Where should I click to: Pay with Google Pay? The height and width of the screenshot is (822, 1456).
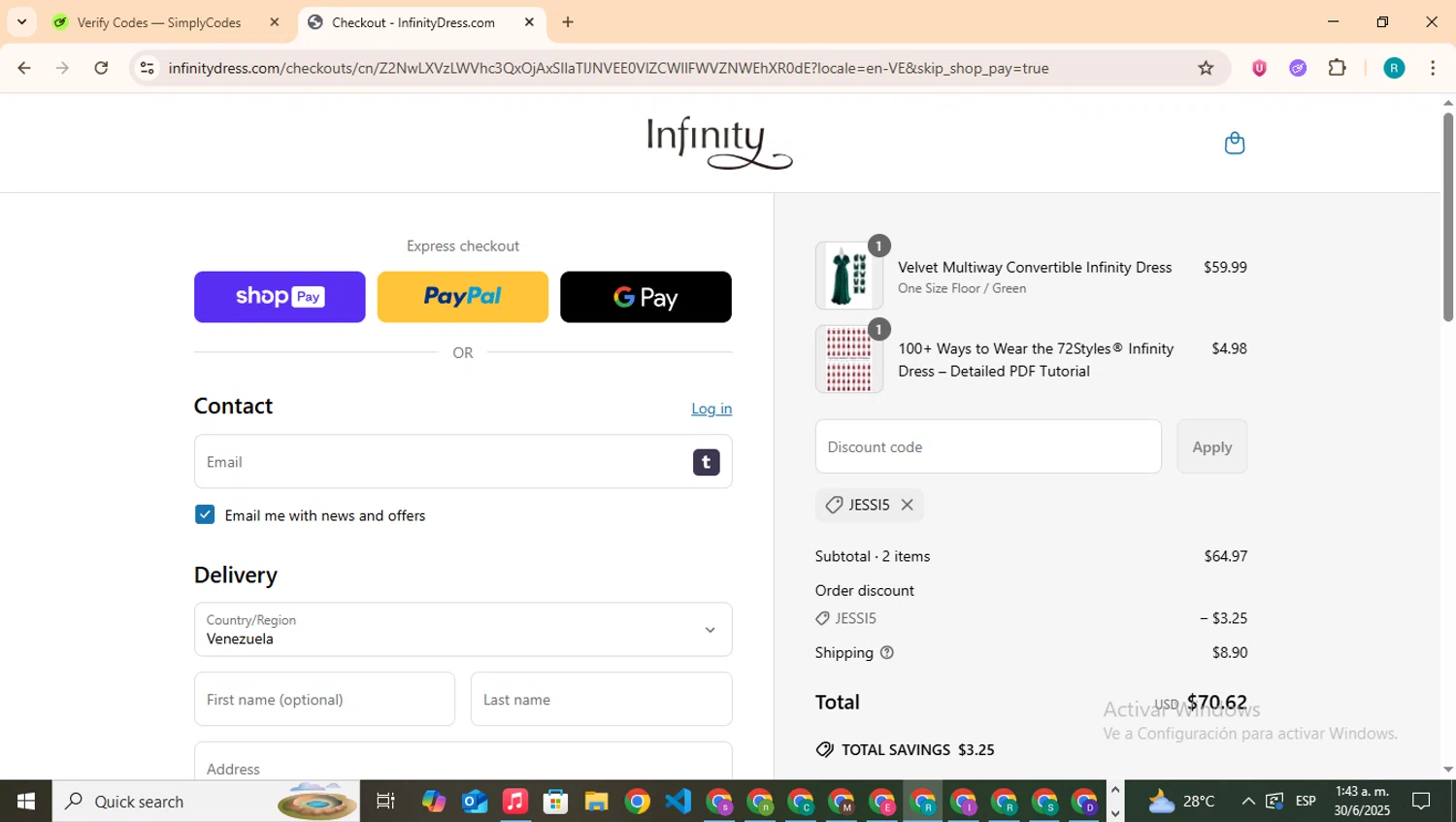pyautogui.click(x=645, y=297)
